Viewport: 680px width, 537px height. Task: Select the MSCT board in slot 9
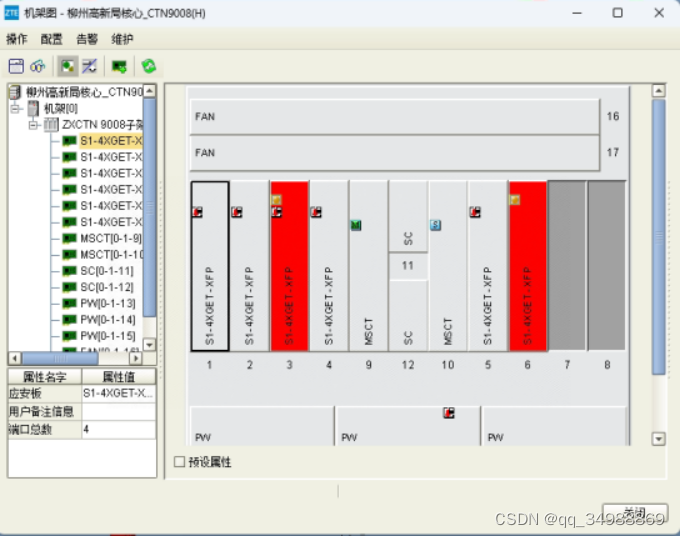click(x=369, y=266)
